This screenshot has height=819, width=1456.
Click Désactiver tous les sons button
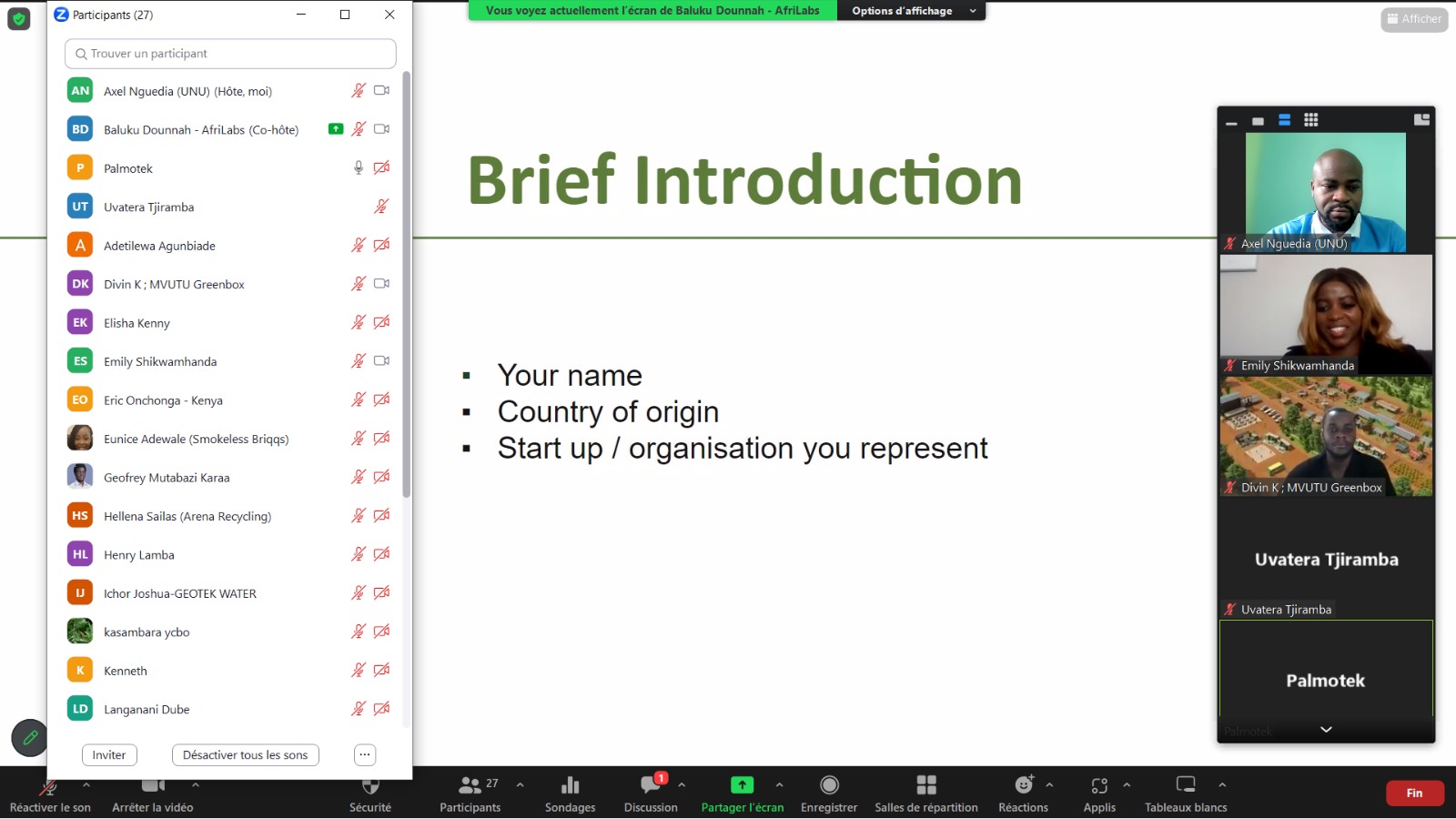pos(245,755)
